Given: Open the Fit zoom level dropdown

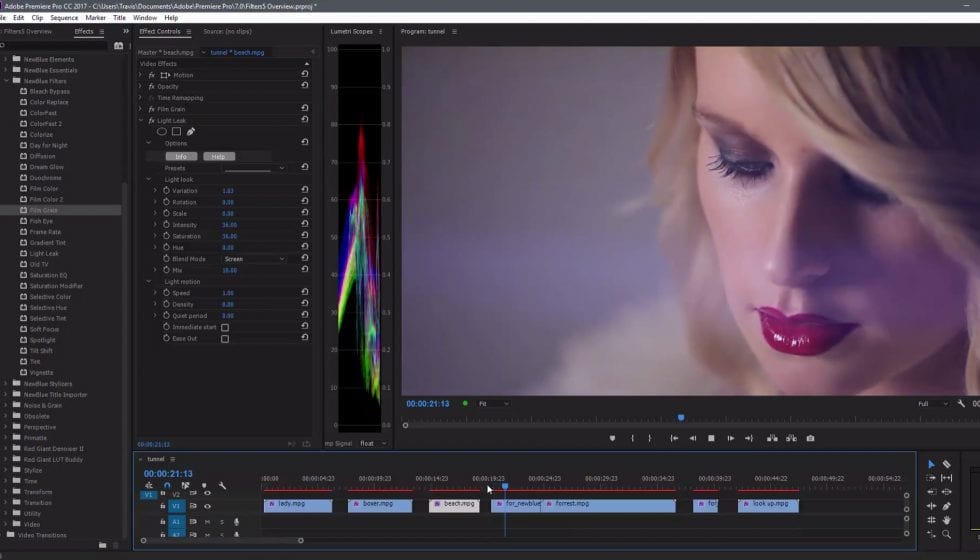Looking at the screenshot, I should (492, 404).
